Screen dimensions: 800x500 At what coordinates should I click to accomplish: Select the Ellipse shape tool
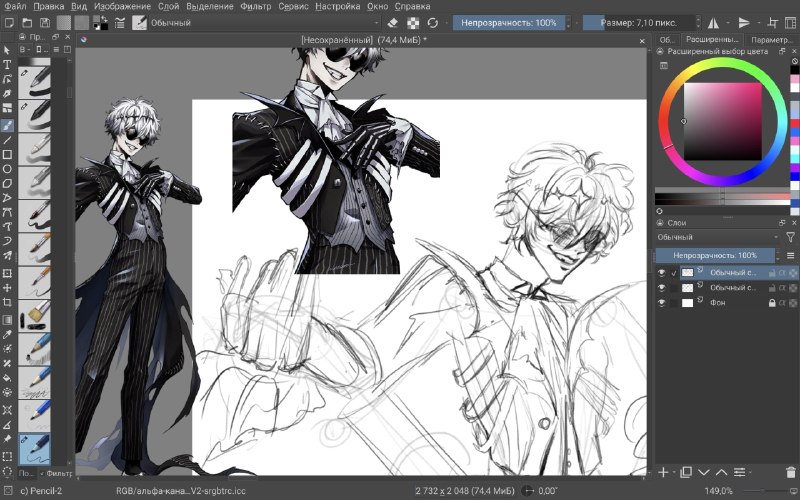click(x=7, y=169)
